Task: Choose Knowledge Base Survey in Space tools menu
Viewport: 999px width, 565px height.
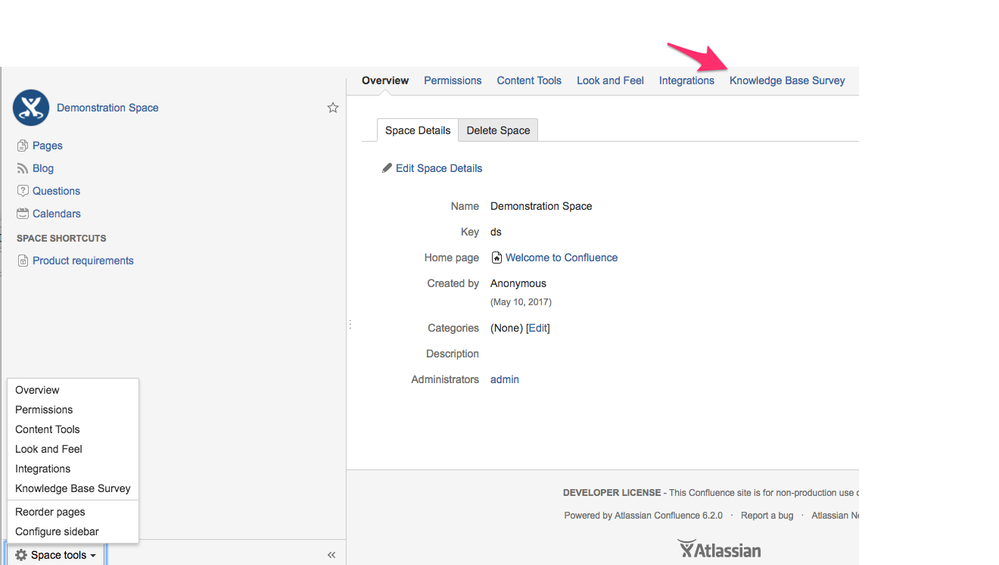Action: (73, 489)
